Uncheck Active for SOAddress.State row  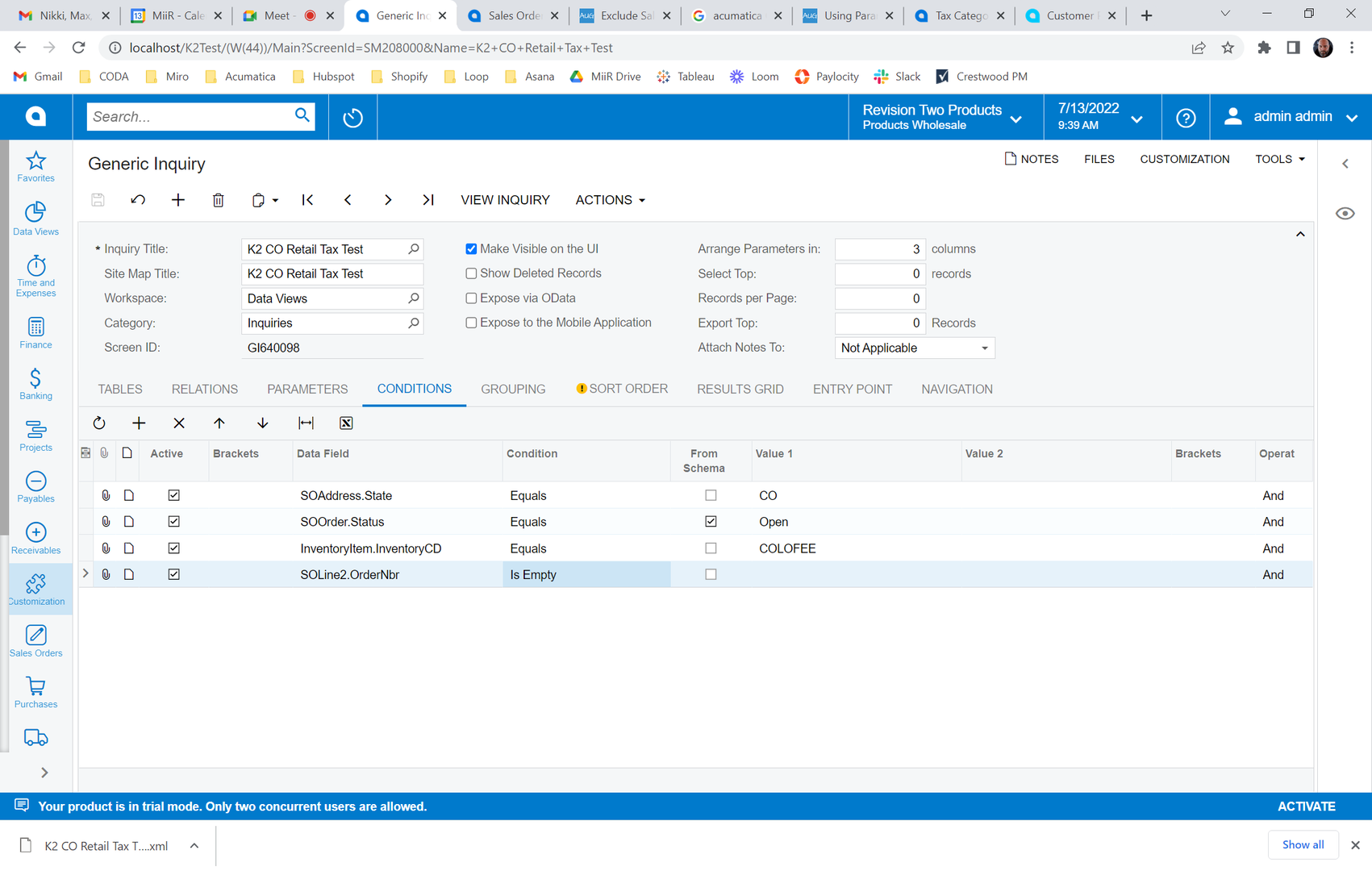173,495
